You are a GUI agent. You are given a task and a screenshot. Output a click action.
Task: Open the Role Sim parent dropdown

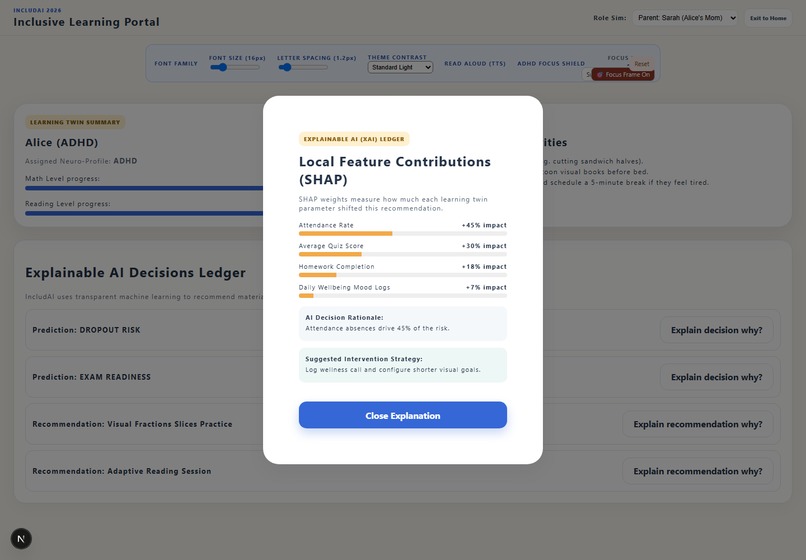click(x=685, y=18)
